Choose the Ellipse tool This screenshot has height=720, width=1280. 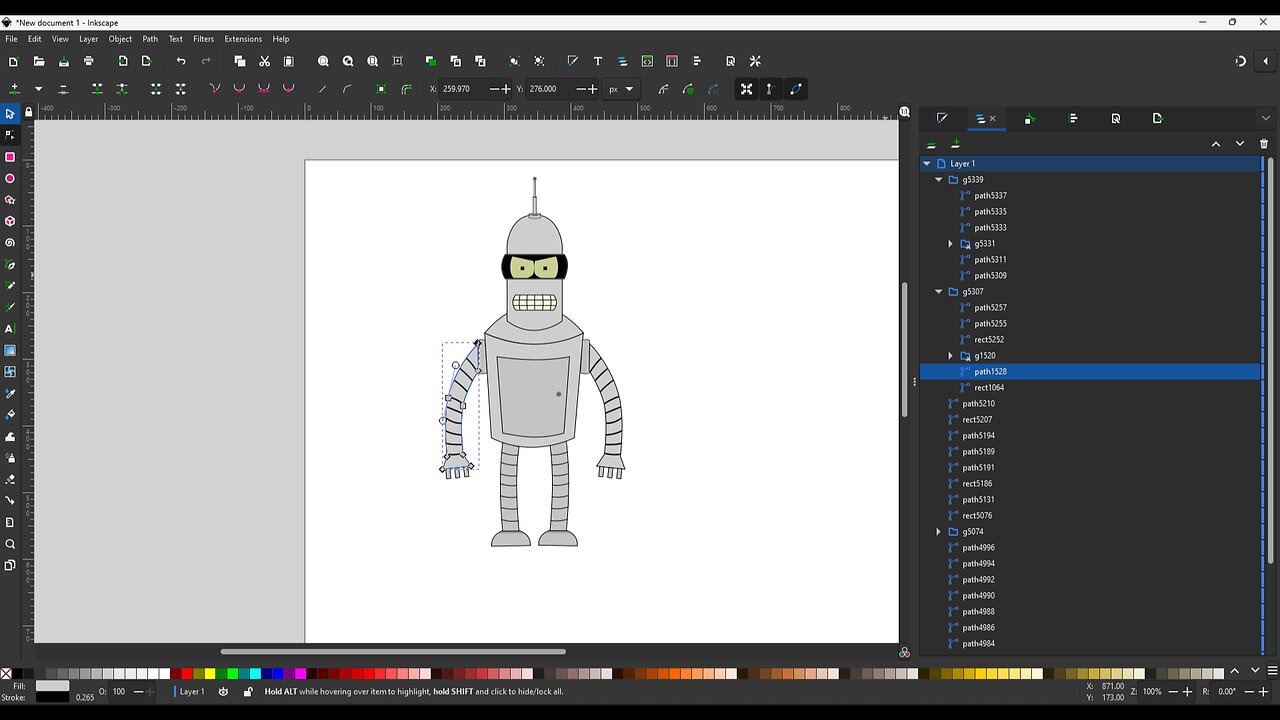coord(10,178)
